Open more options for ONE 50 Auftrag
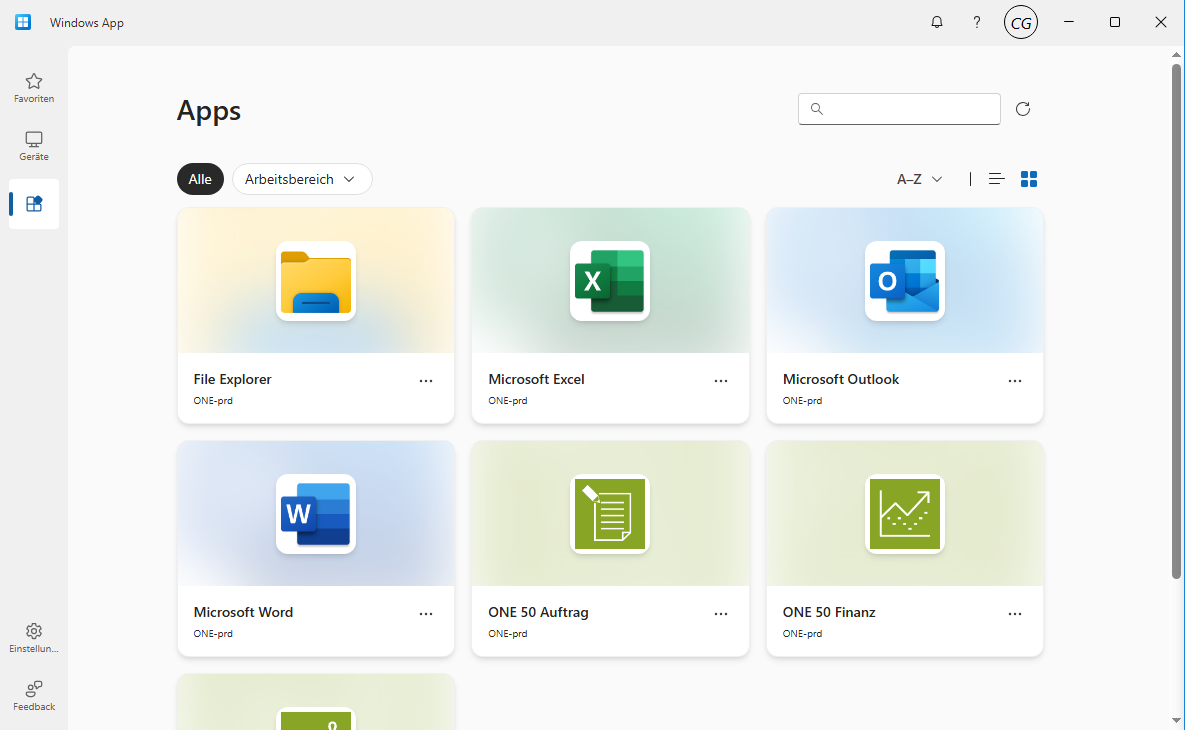 [721, 614]
